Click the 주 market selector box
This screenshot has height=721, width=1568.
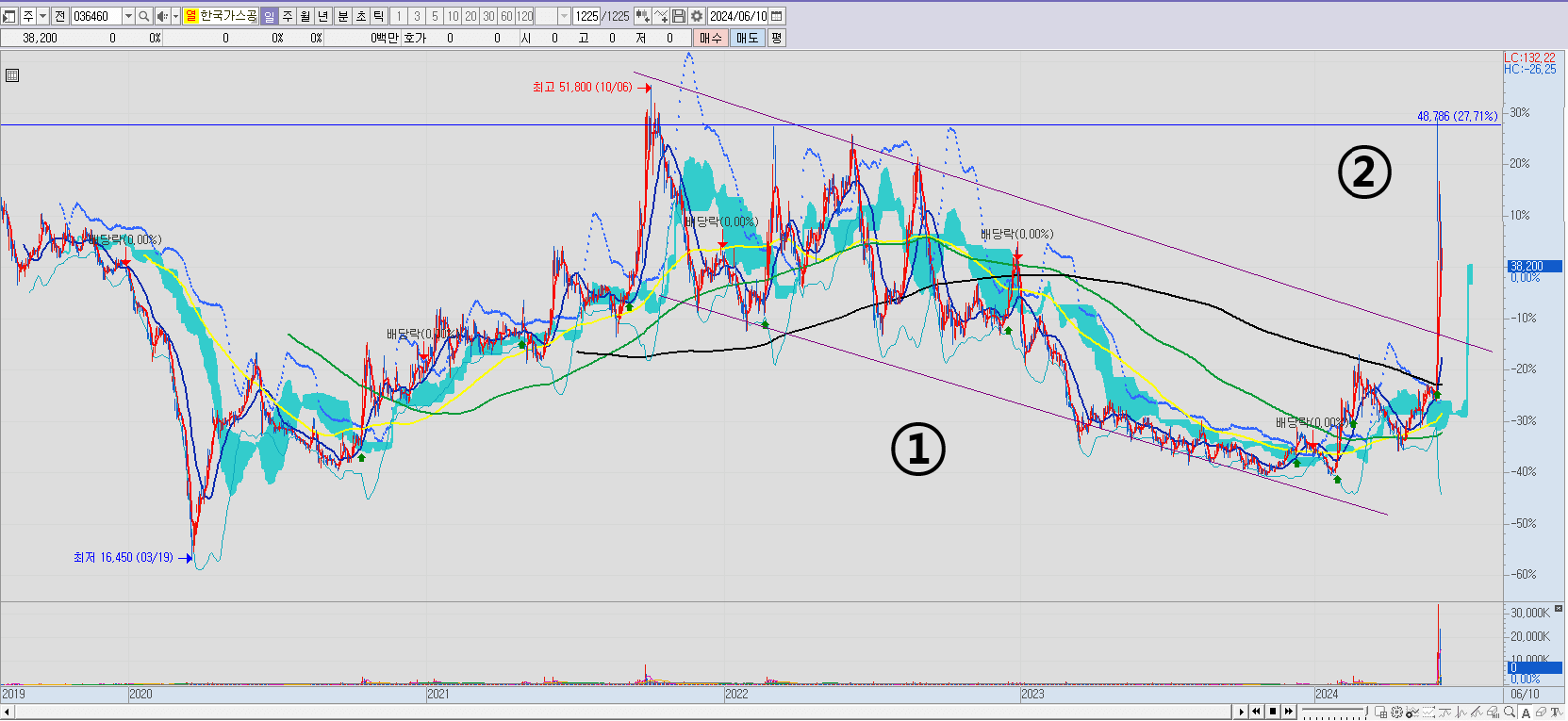click(x=28, y=16)
